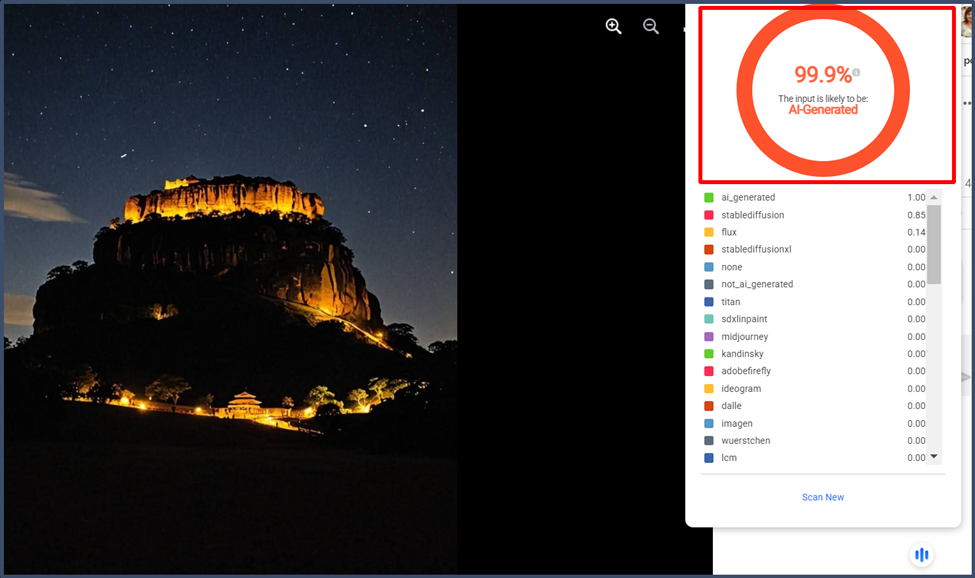Click the wuerstchen label
Screen dimensions: 975x578
(x=746, y=441)
